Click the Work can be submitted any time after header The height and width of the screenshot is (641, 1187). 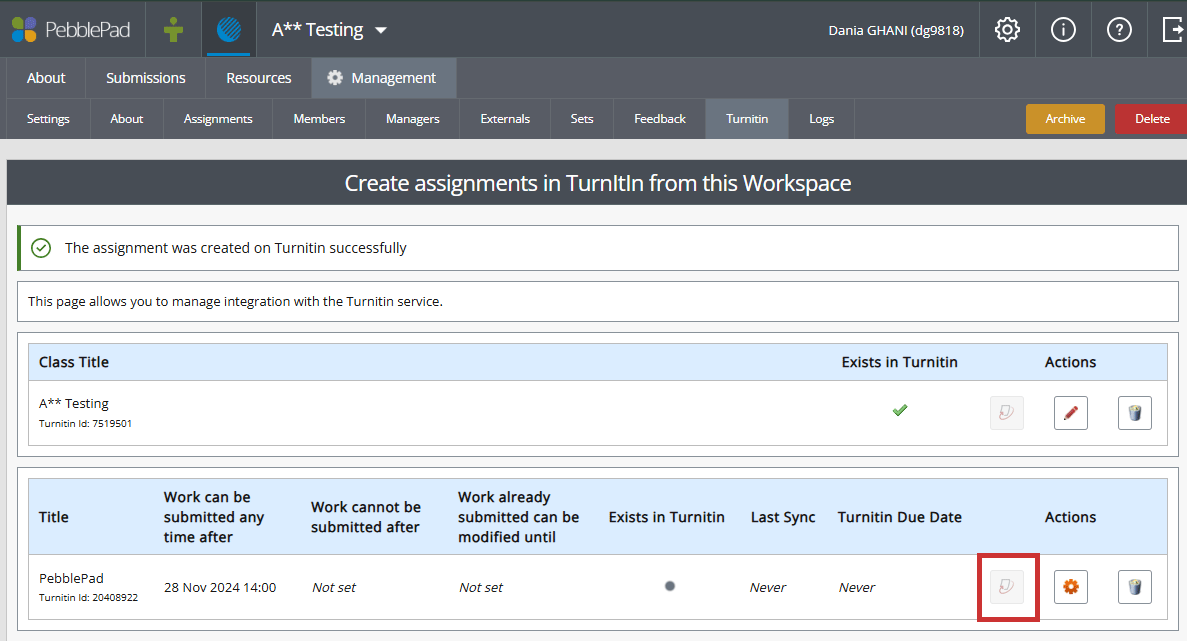pyautogui.click(x=214, y=517)
